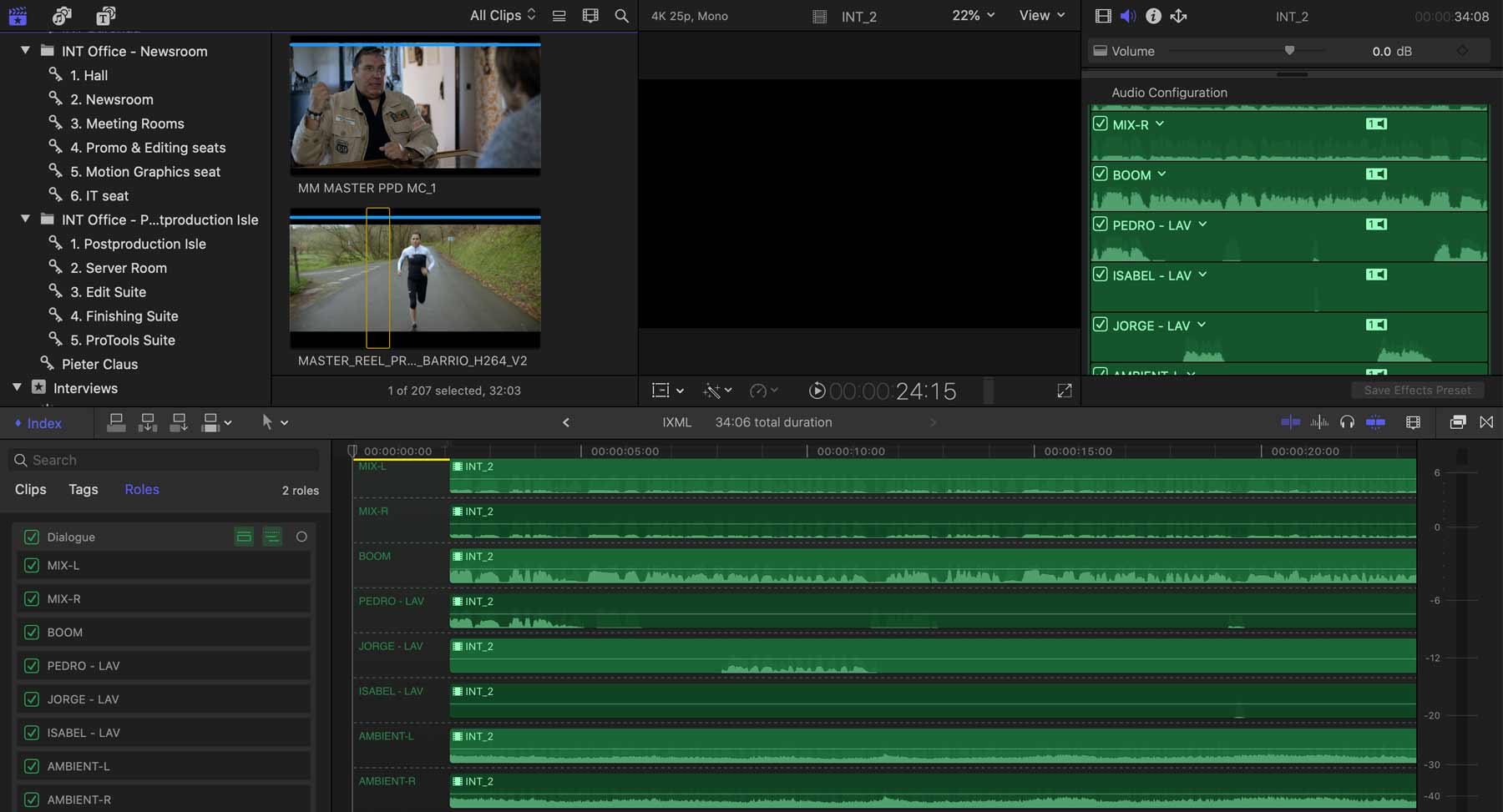Uncheck MIX-R in Audio Configuration
1503x812 pixels.
point(1101,124)
